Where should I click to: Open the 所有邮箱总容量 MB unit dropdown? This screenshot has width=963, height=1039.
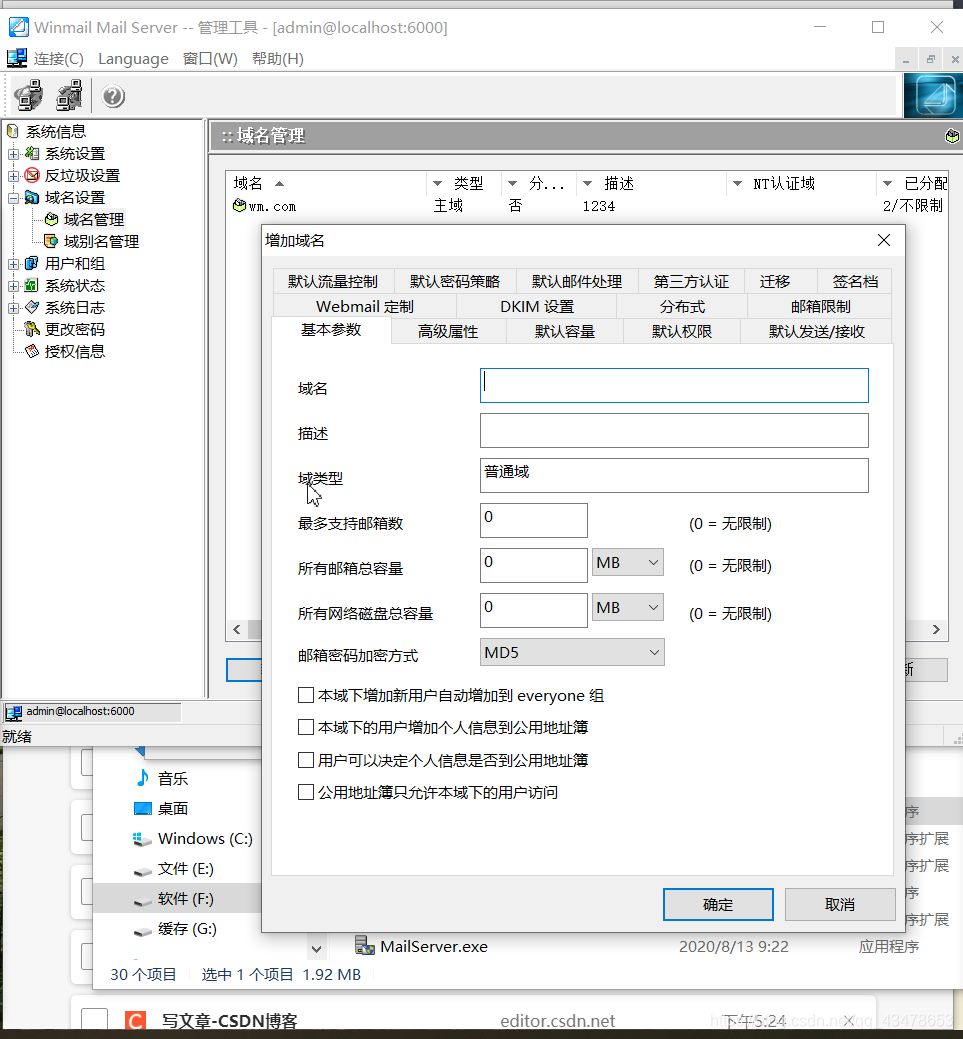(628, 563)
